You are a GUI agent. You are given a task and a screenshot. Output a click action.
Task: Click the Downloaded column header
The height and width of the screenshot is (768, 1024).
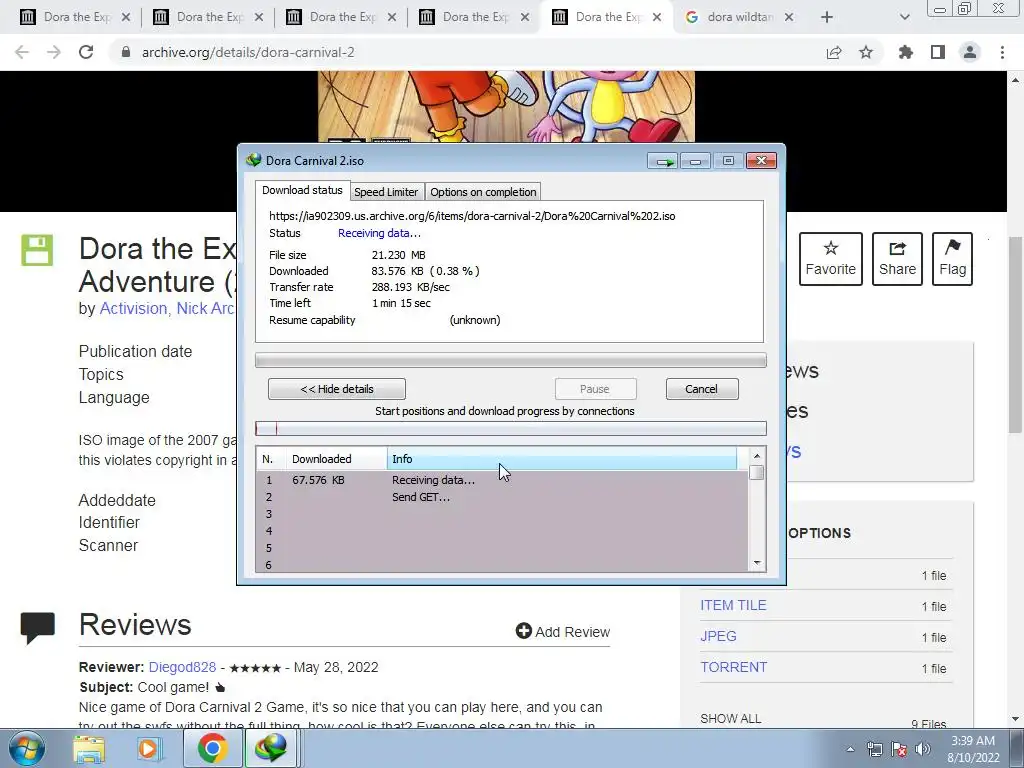336,459
